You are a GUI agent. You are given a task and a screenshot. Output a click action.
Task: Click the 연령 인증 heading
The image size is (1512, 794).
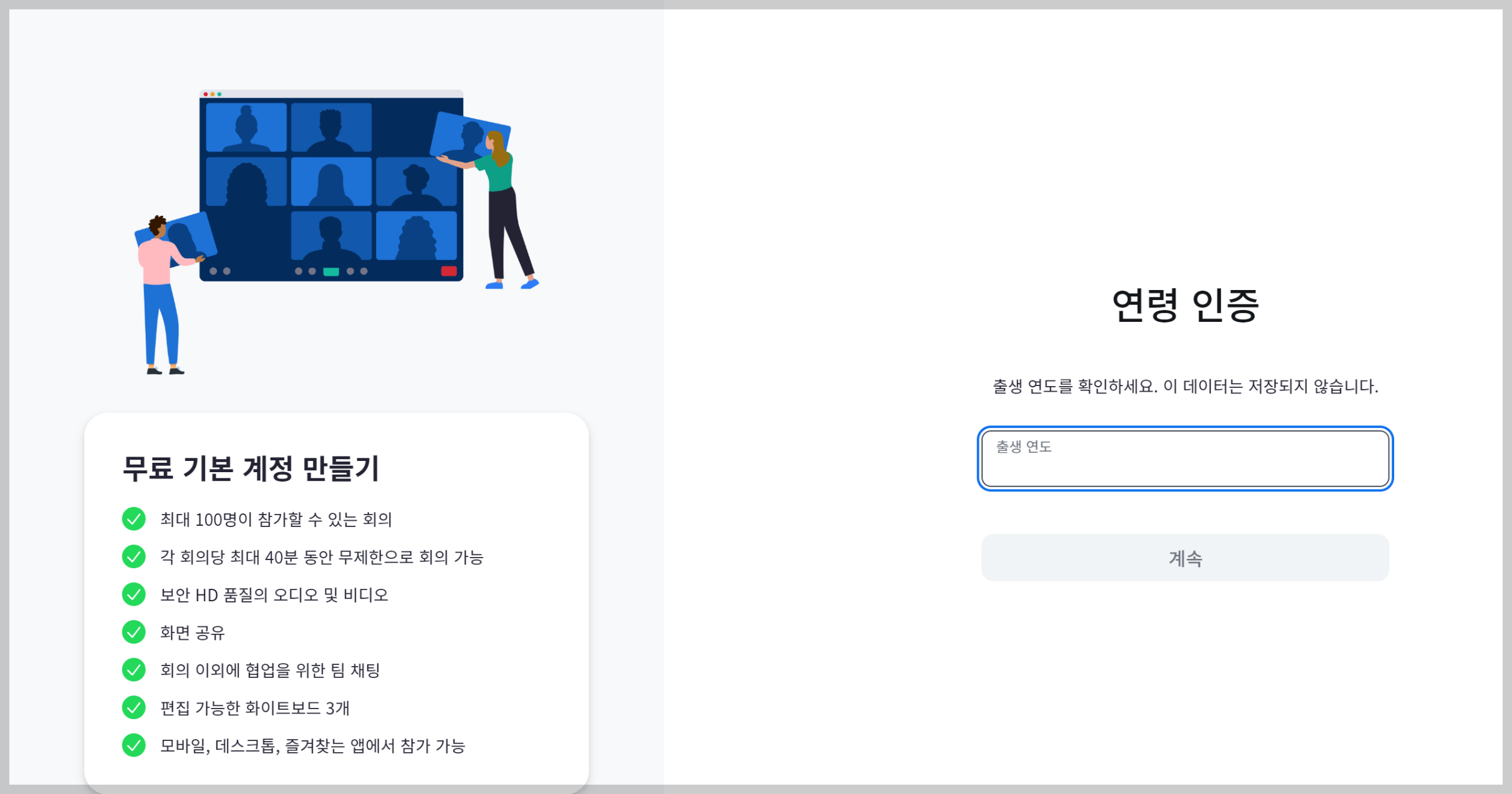(x=1185, y=306)
